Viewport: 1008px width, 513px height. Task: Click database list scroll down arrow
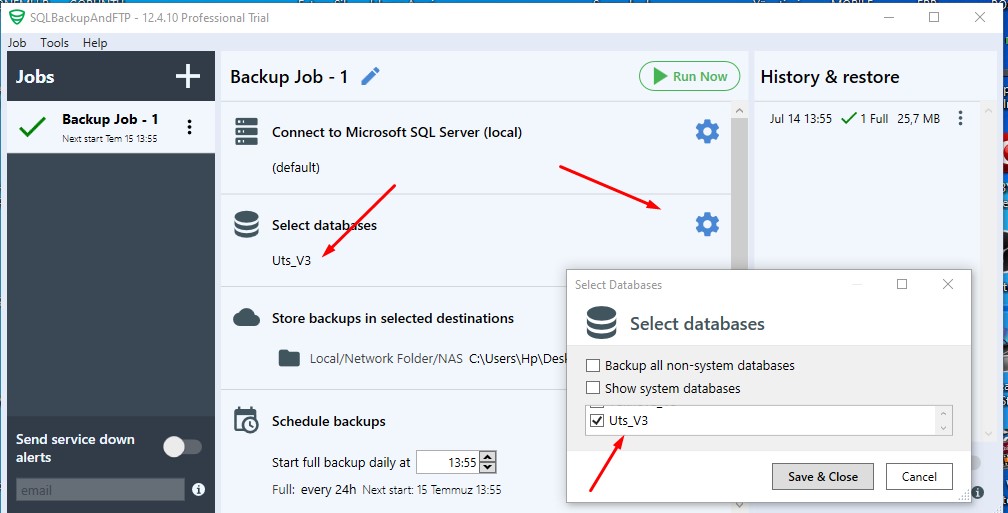click(x=943, y=428)
